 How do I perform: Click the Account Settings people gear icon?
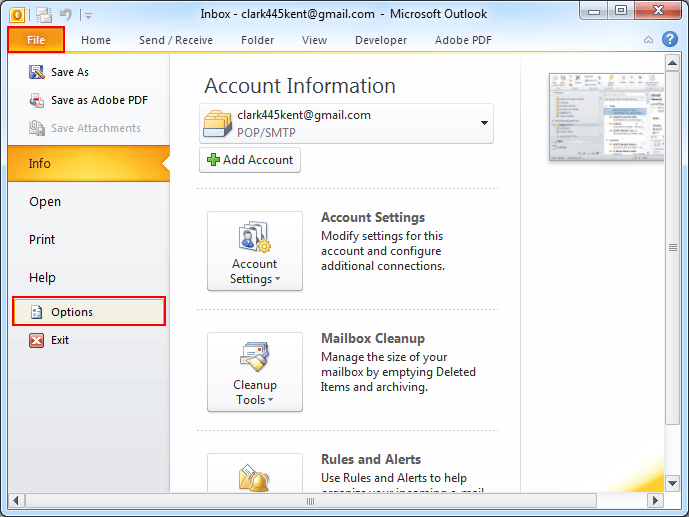pos(255,237)
